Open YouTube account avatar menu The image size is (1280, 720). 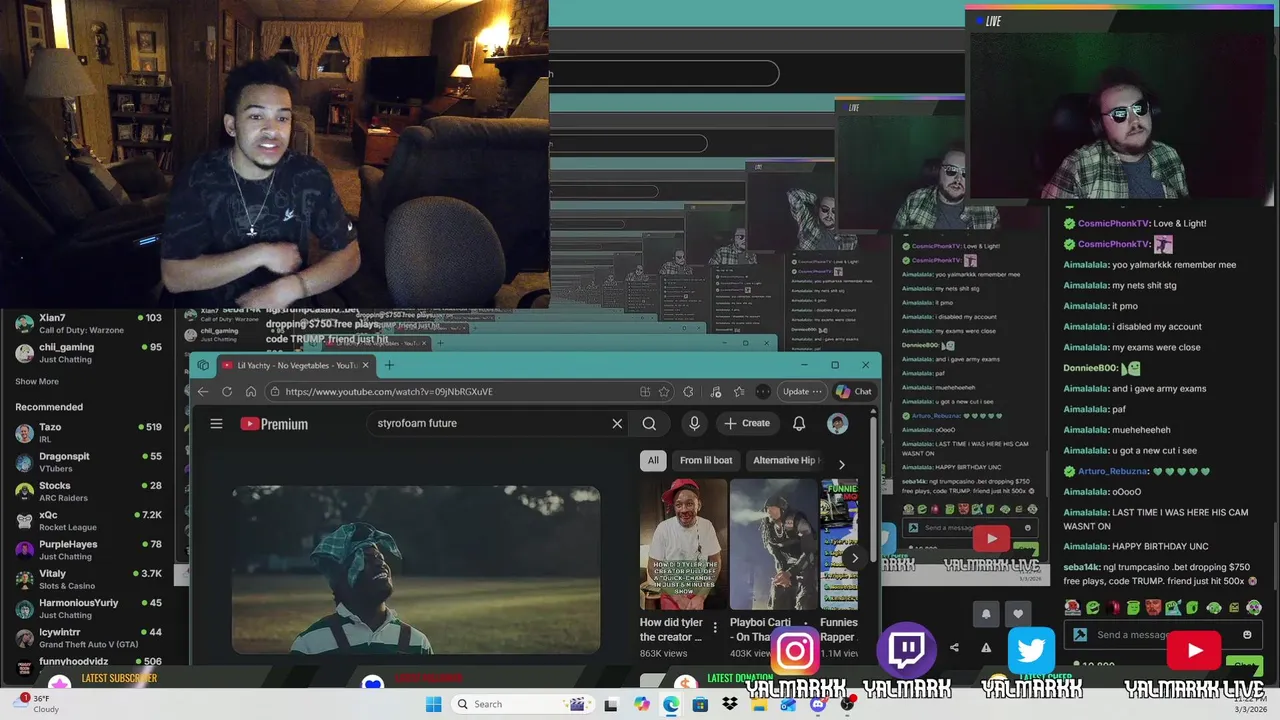(838, 424)
